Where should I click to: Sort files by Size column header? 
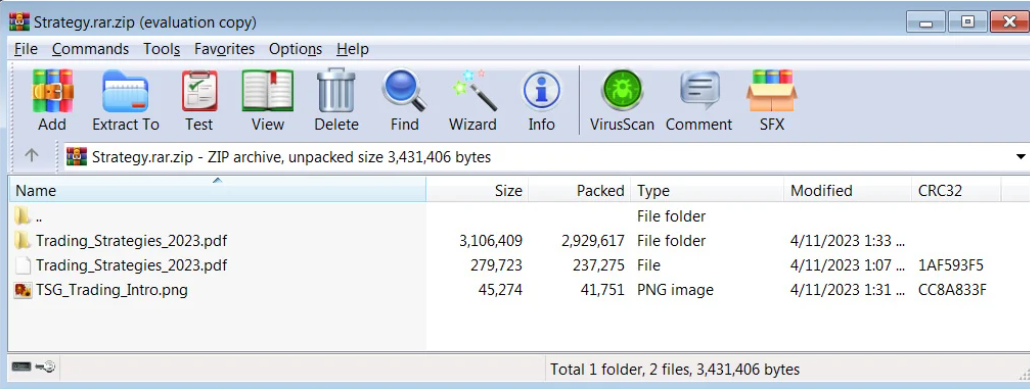478,191
